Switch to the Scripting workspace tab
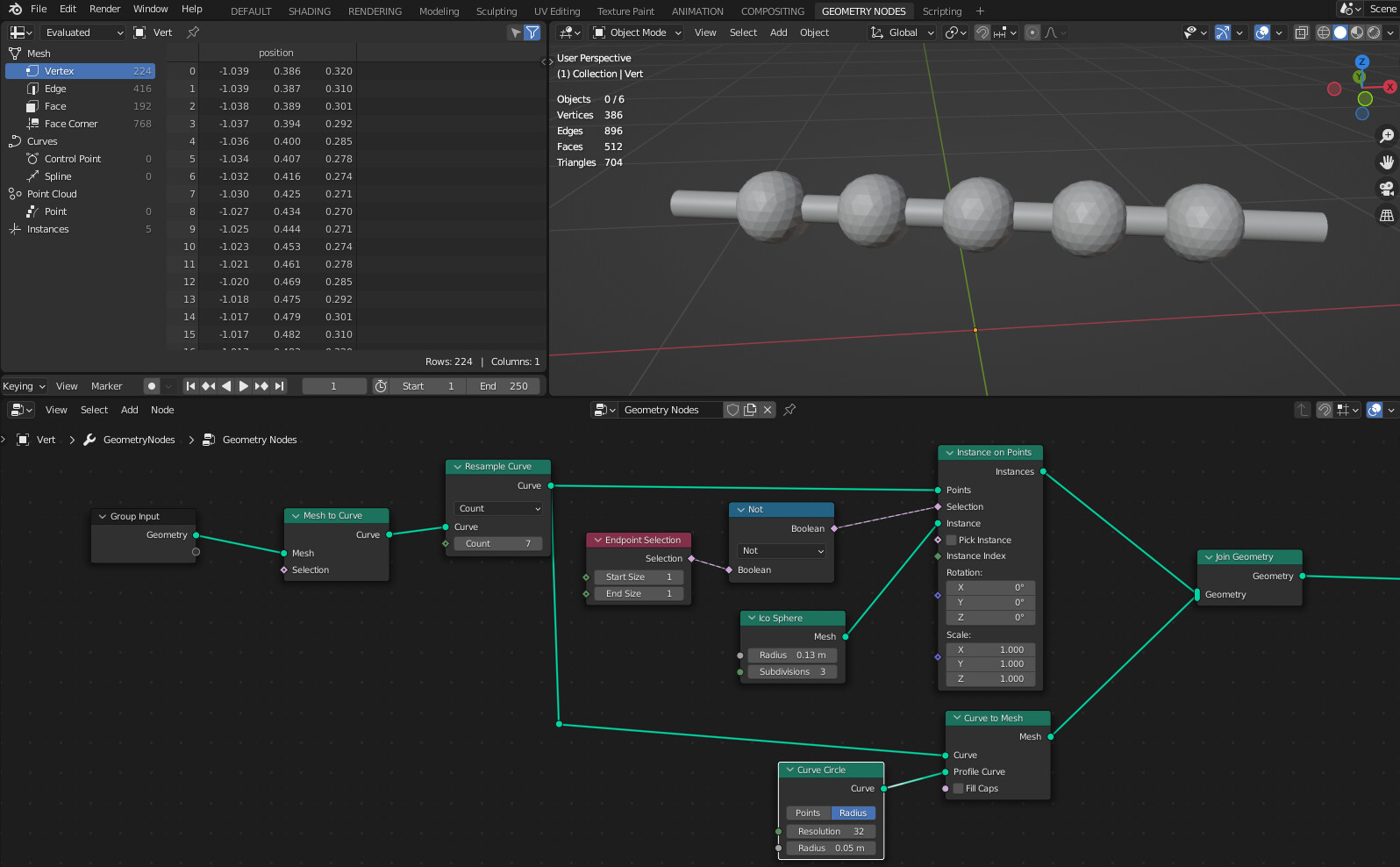Viewport: 1400px width, 867px height. click(942, 11)
